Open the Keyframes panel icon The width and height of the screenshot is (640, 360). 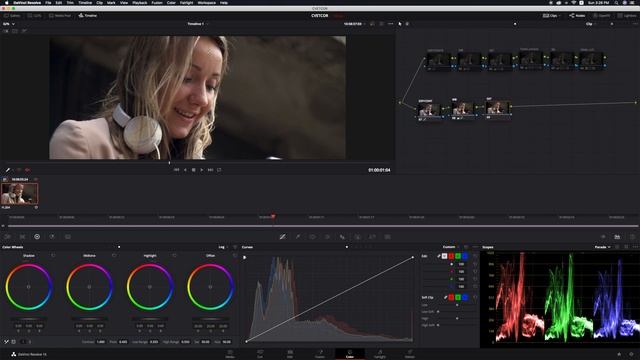click(x=603, y=237)
